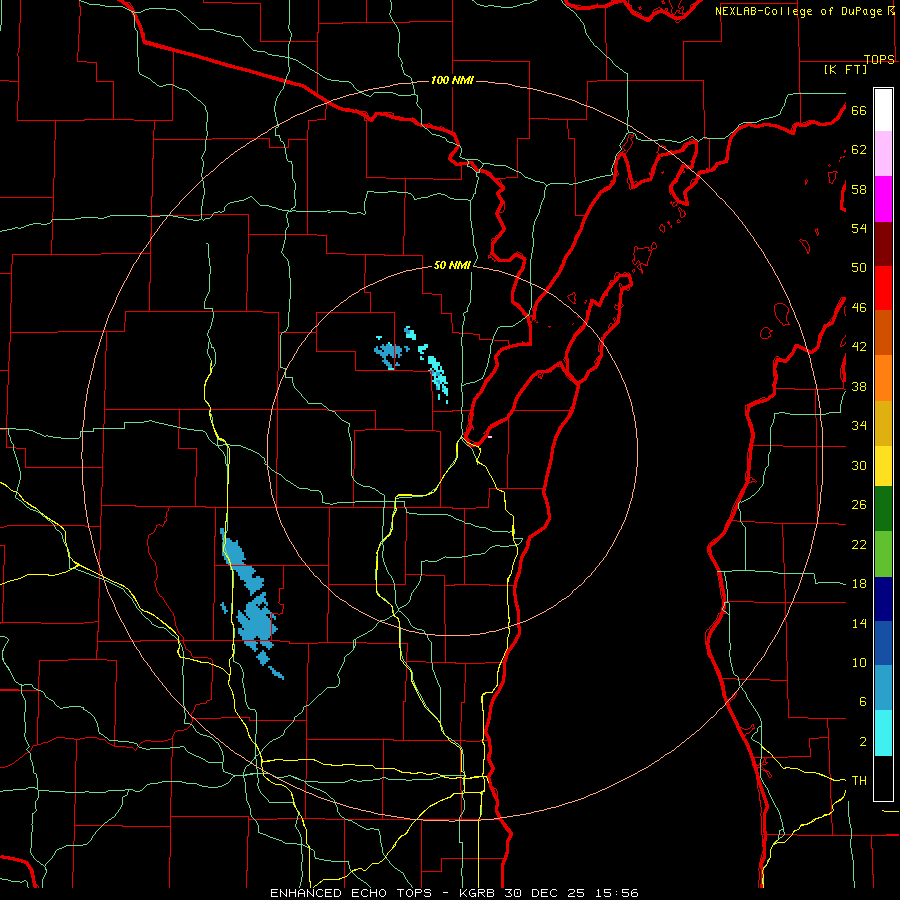This screenshot has width=900, height=900.
Task: Click the 'TOPS' legend title
Action: point(879,59)
